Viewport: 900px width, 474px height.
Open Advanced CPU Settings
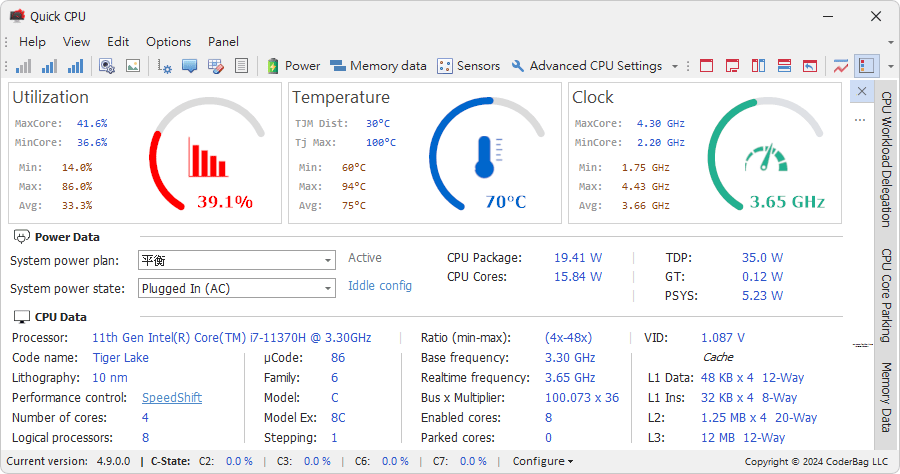(587, 66)
